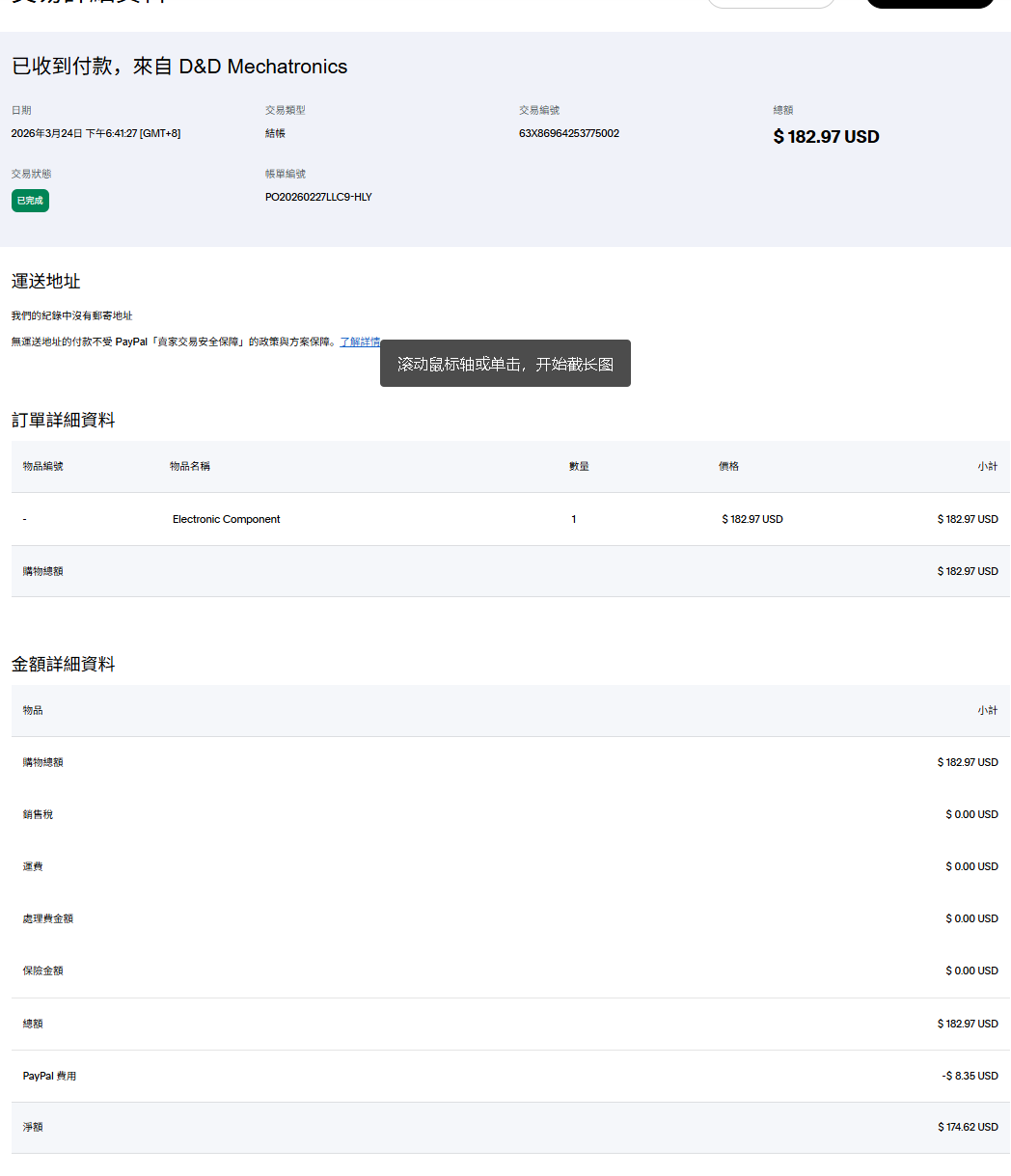Click the long screenshot hint tooltip

[505, 364]
